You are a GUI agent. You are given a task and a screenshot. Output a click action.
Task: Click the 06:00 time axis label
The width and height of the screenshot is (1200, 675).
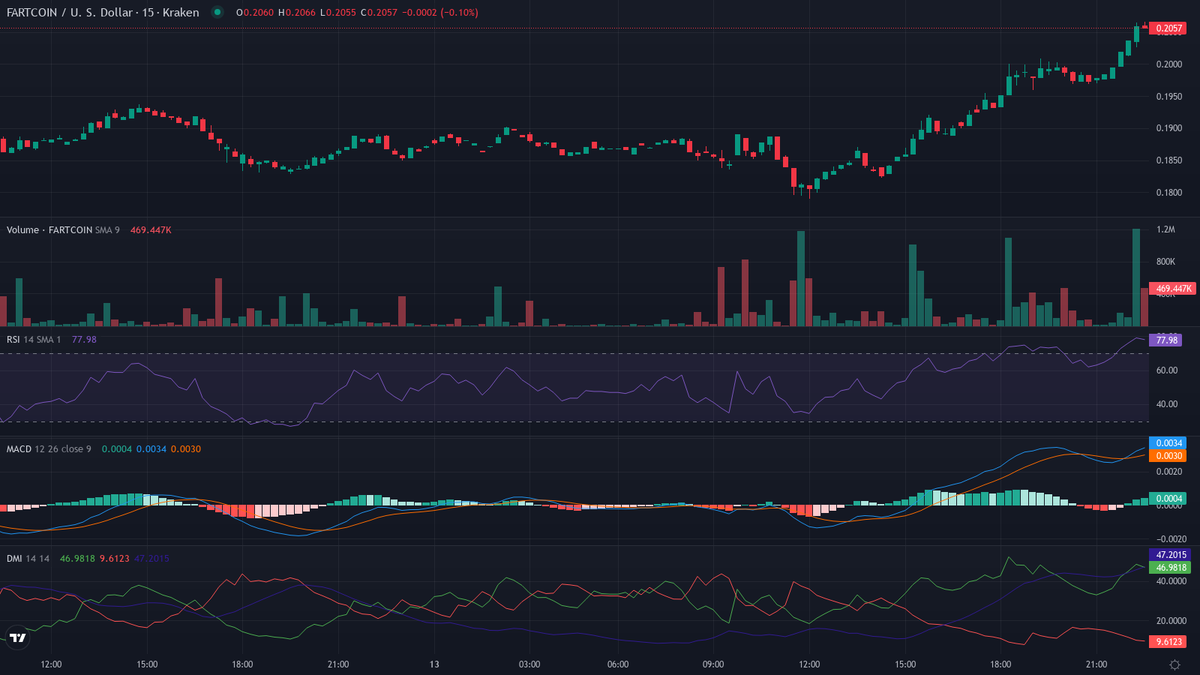[618, 664]
